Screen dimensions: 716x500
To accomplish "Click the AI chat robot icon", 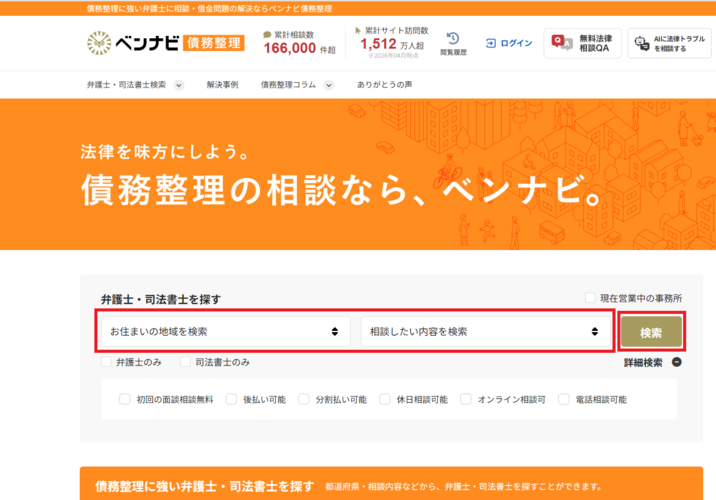I will [642, 43].
